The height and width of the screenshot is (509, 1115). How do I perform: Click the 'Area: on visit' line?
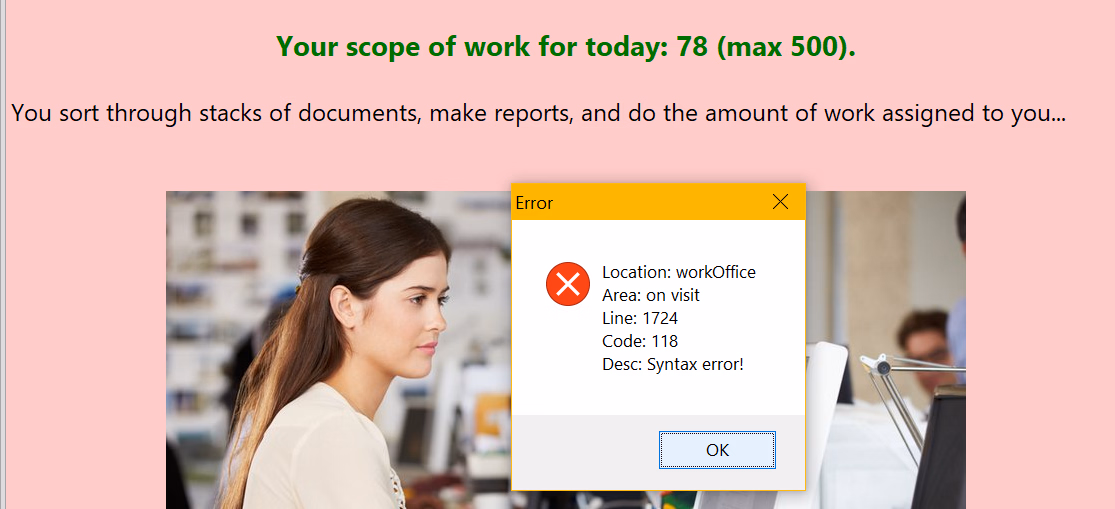pos(651,295)
